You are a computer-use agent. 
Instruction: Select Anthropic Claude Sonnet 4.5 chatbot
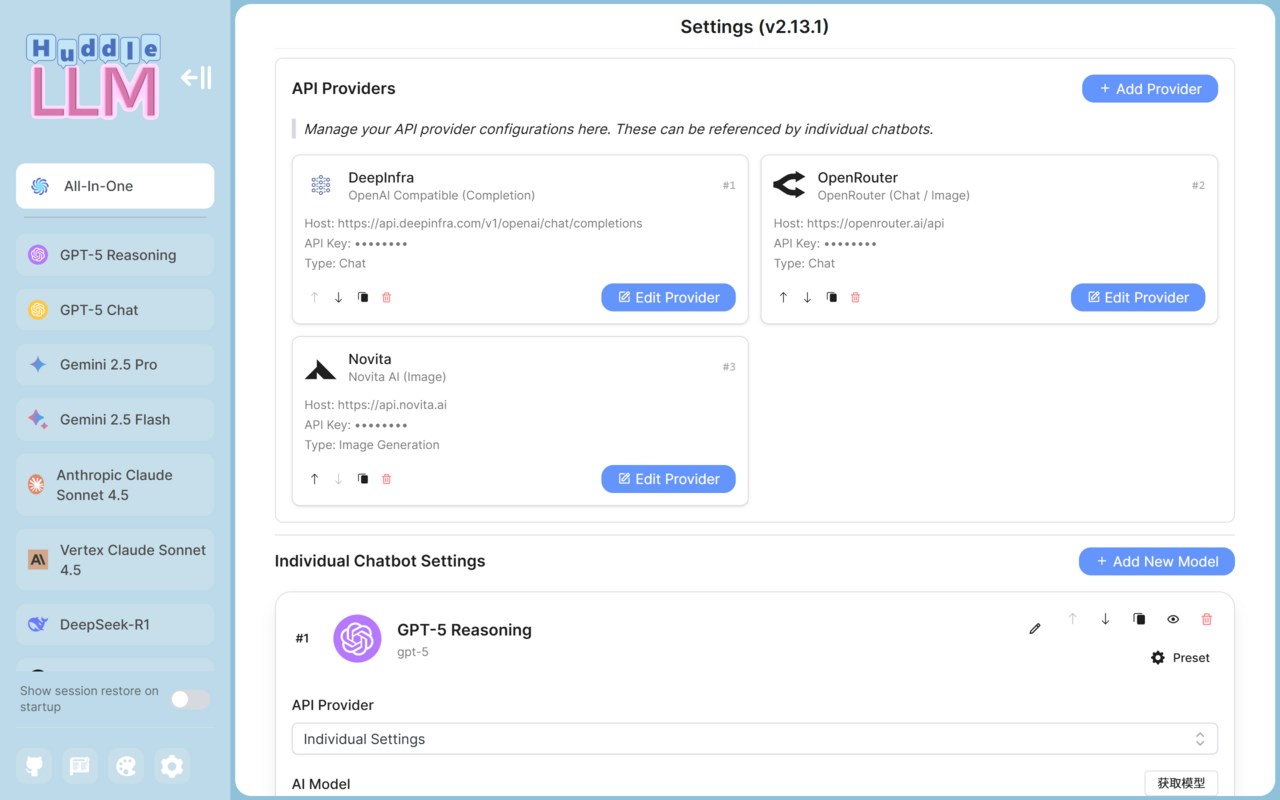[x=115, y=485]
